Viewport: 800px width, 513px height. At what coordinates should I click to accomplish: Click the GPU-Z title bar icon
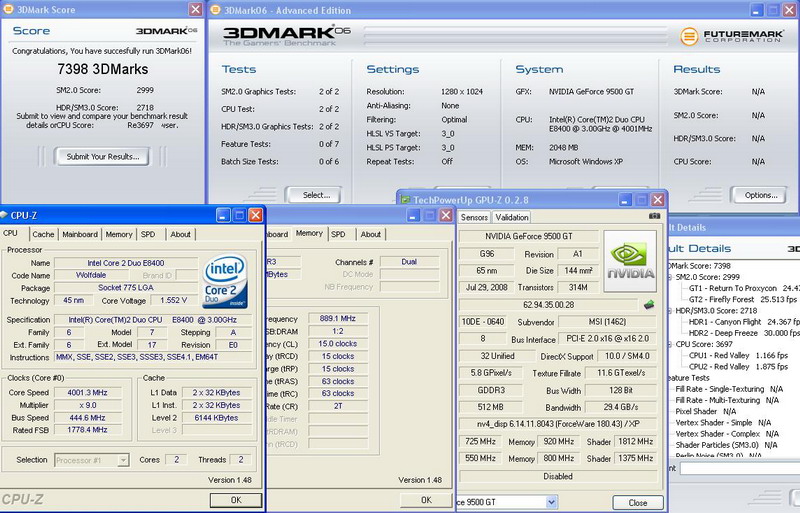[405, 200]
